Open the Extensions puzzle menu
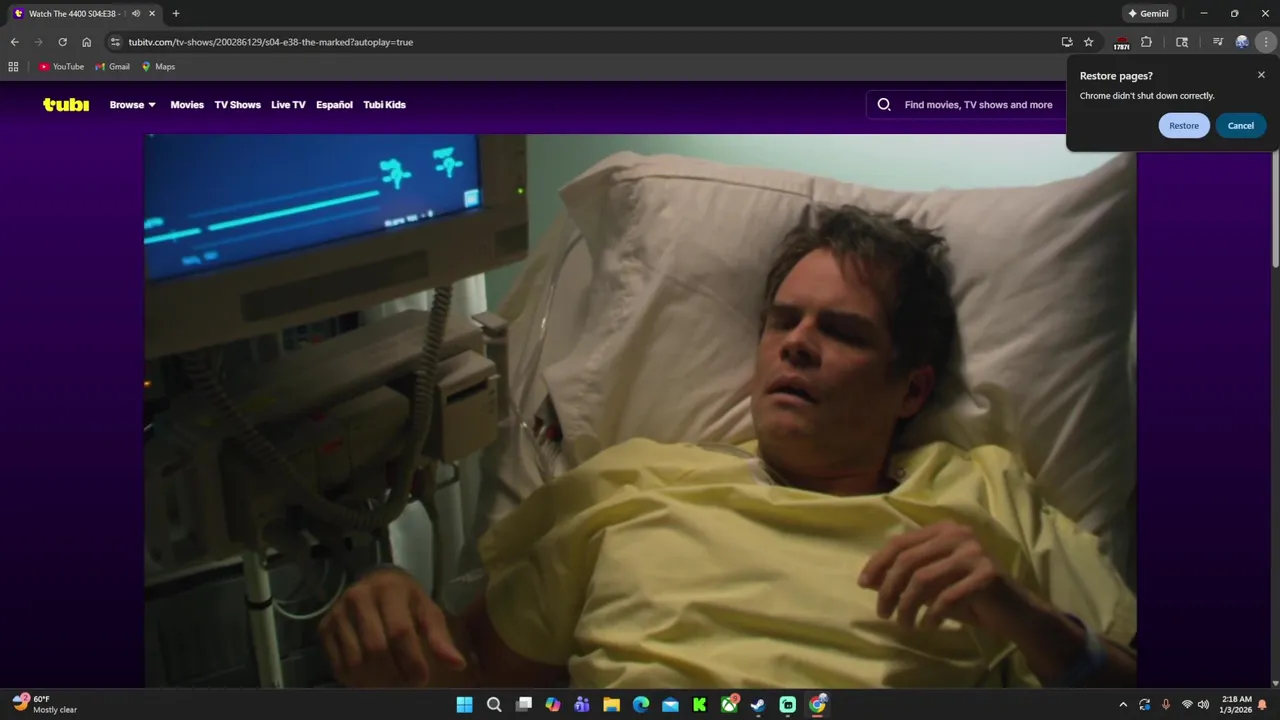Viewport: 1280px width, 720px height. (x=1147, y=42)
